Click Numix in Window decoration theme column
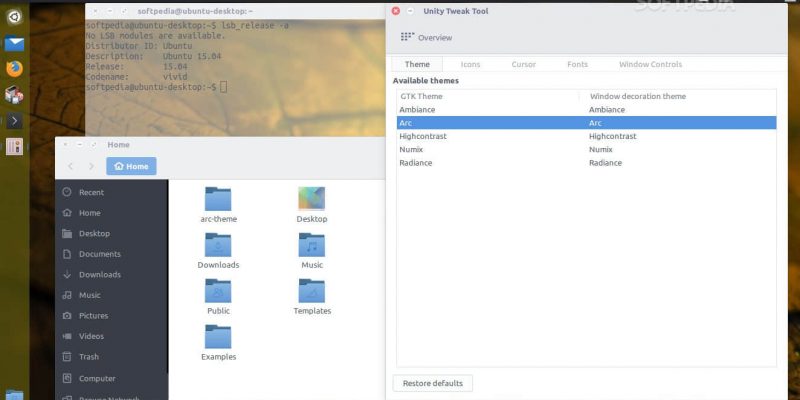 601,149
